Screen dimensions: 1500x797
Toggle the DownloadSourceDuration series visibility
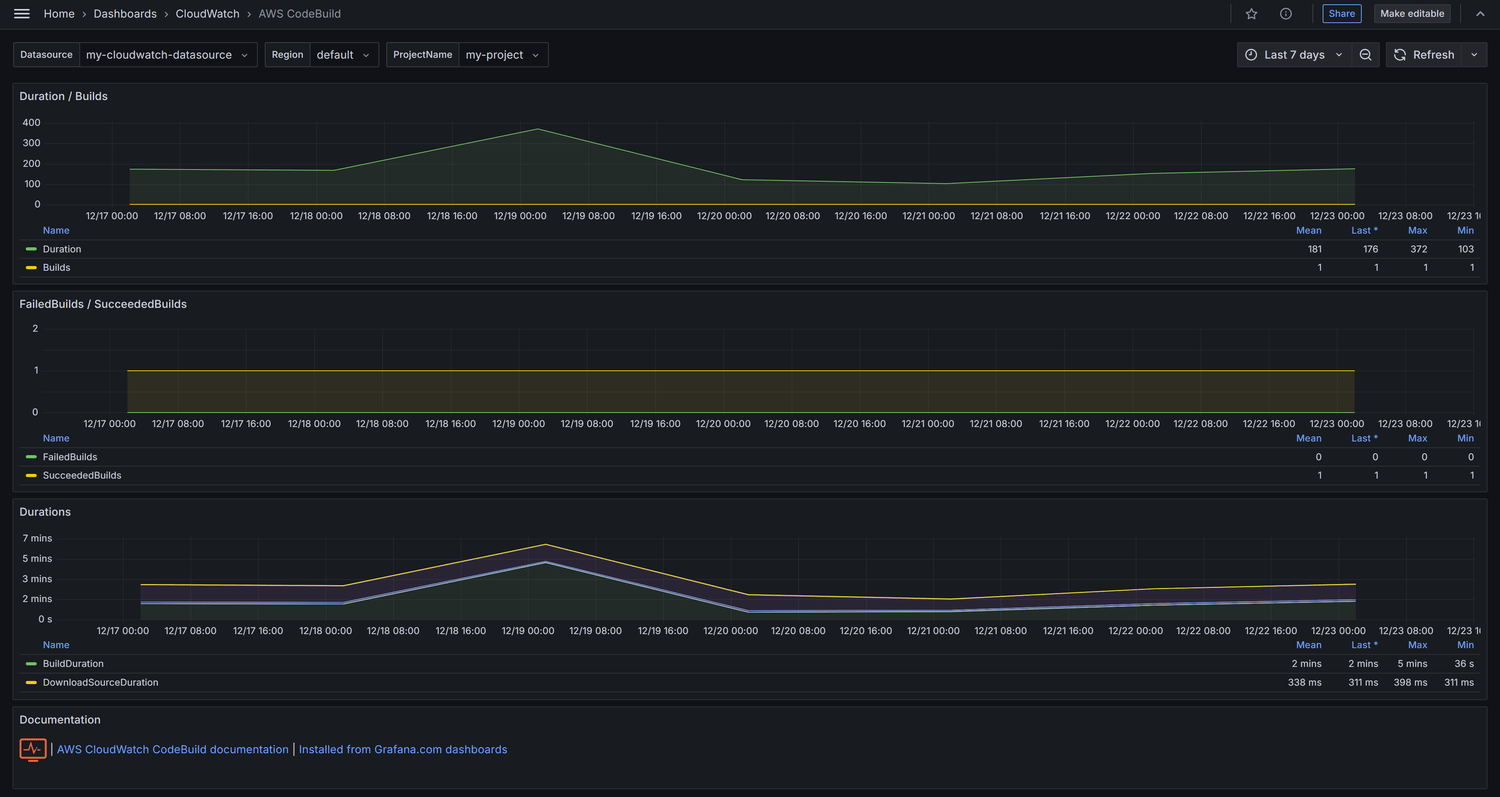point(100,683)
